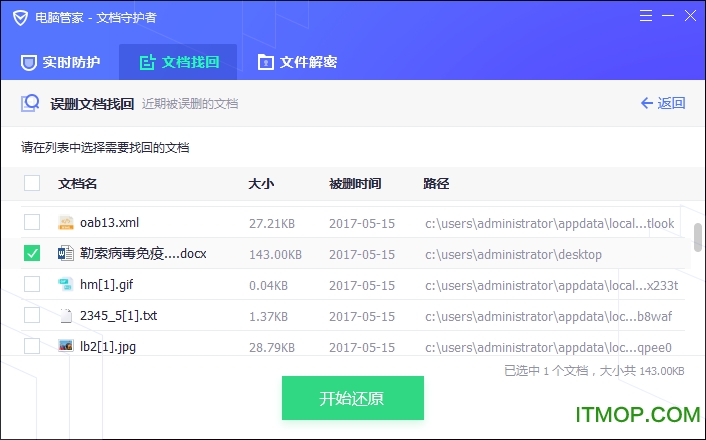The width and height of the screenshot is (706, 440).
Task: Click the deleted date in oab13.xml row
Action: click(362, 224)
